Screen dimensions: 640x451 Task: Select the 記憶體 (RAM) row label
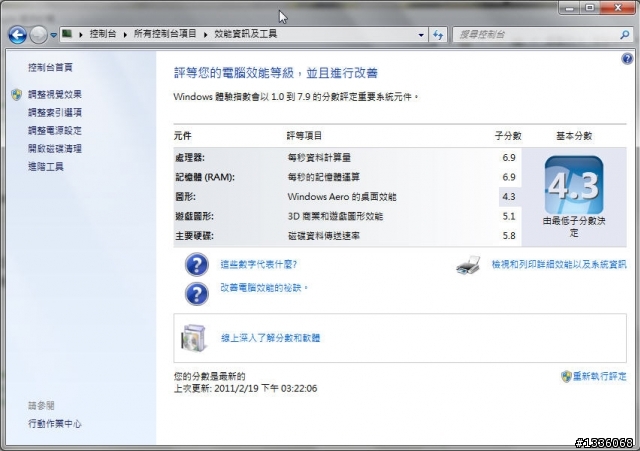coord(205,177)
